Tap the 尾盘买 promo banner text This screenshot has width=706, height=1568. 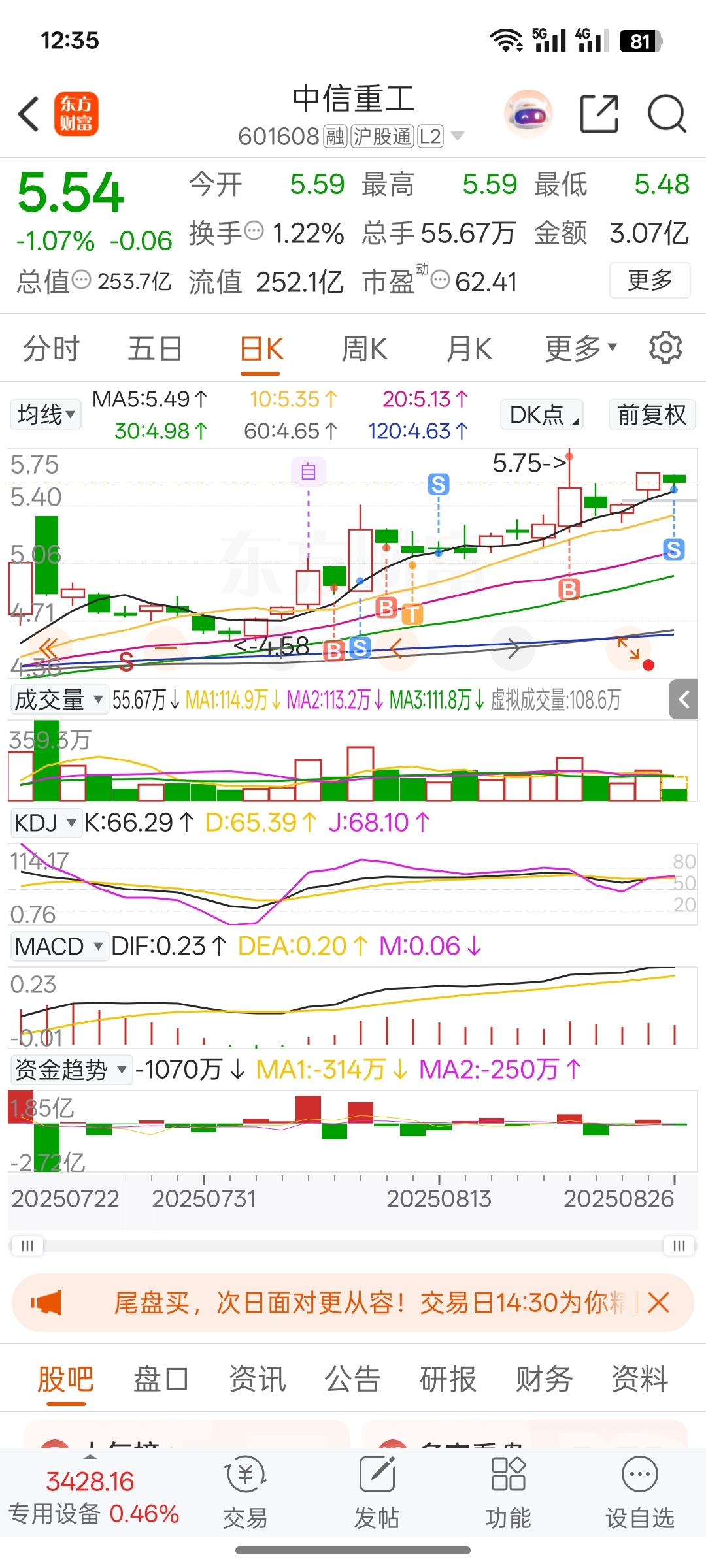(369, 1303)
